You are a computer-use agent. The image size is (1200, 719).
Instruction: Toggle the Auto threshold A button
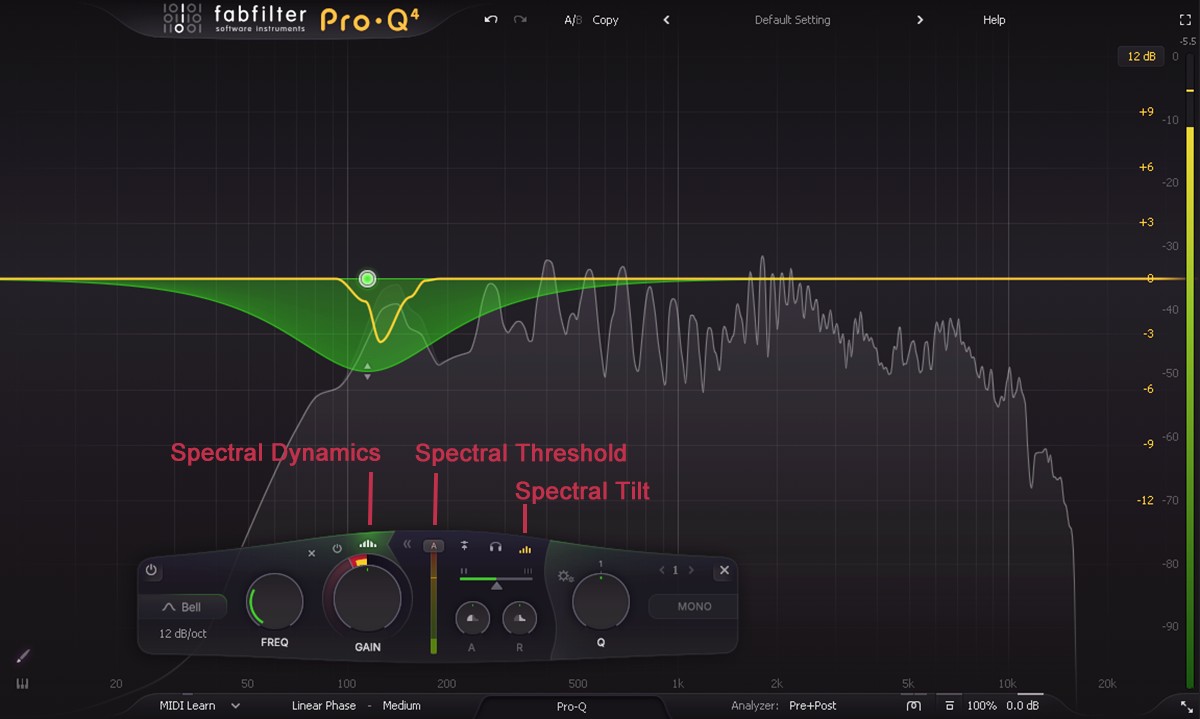[434, 546]
